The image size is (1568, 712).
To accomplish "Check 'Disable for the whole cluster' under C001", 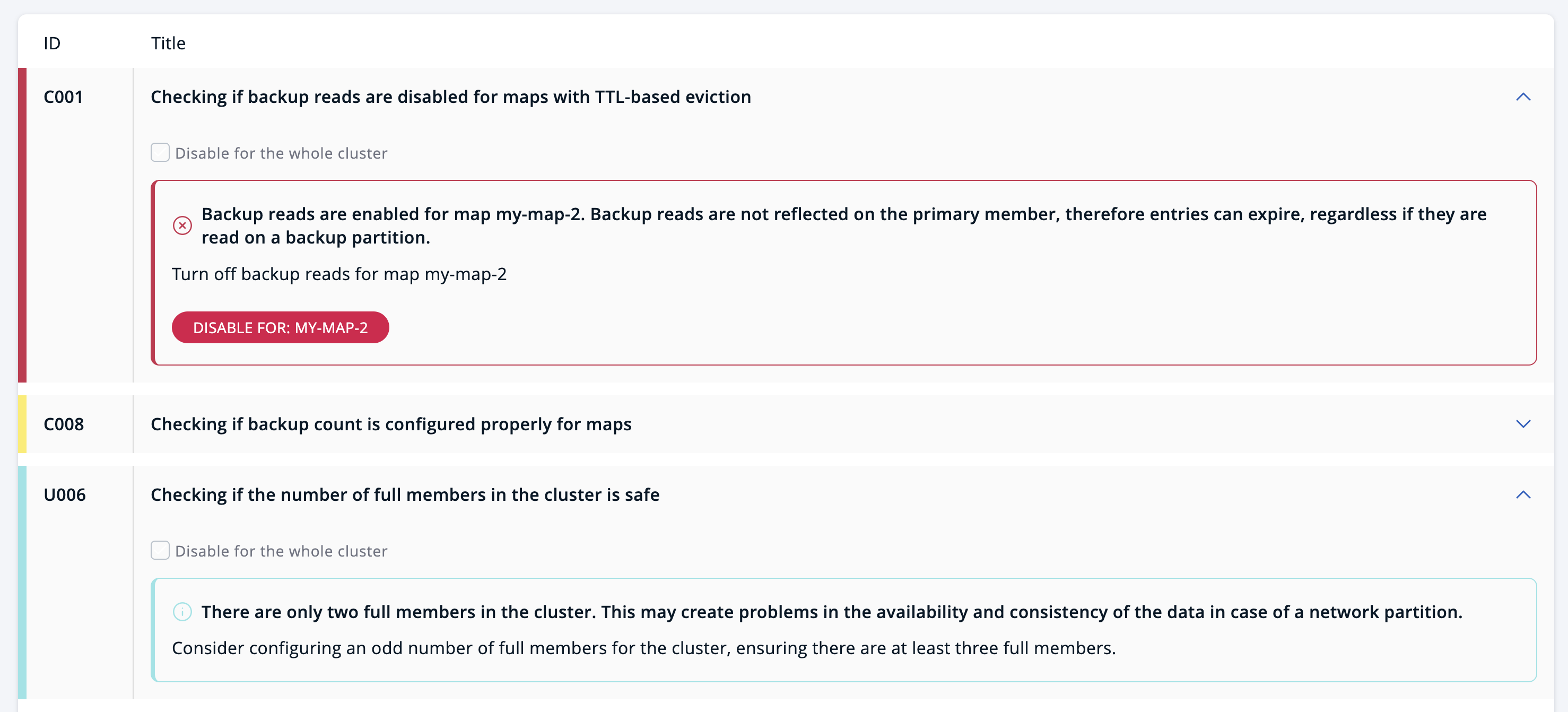I will 160,152.
